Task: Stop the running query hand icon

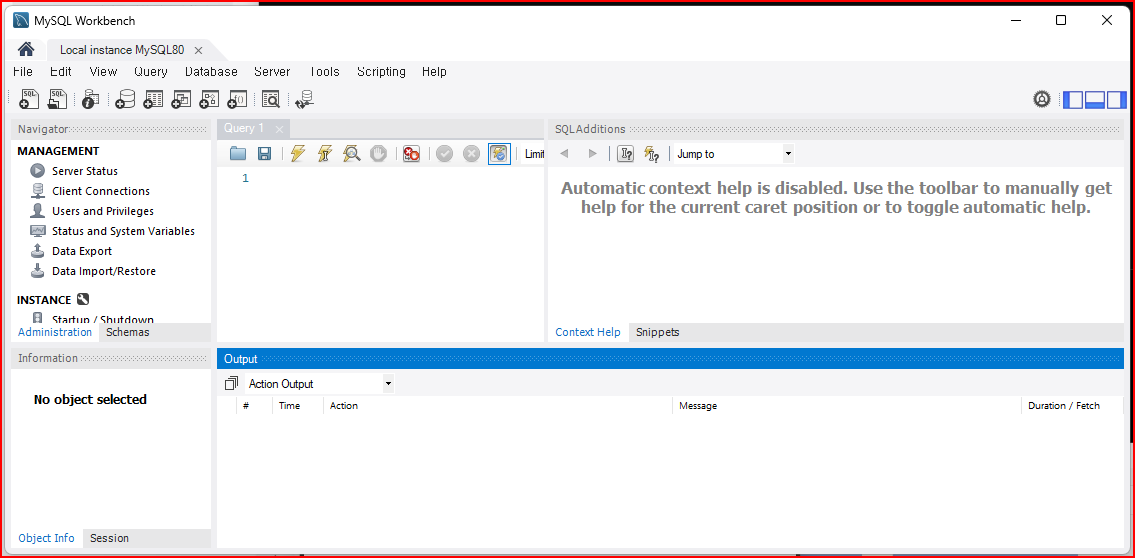Action: tap(379, 153)
